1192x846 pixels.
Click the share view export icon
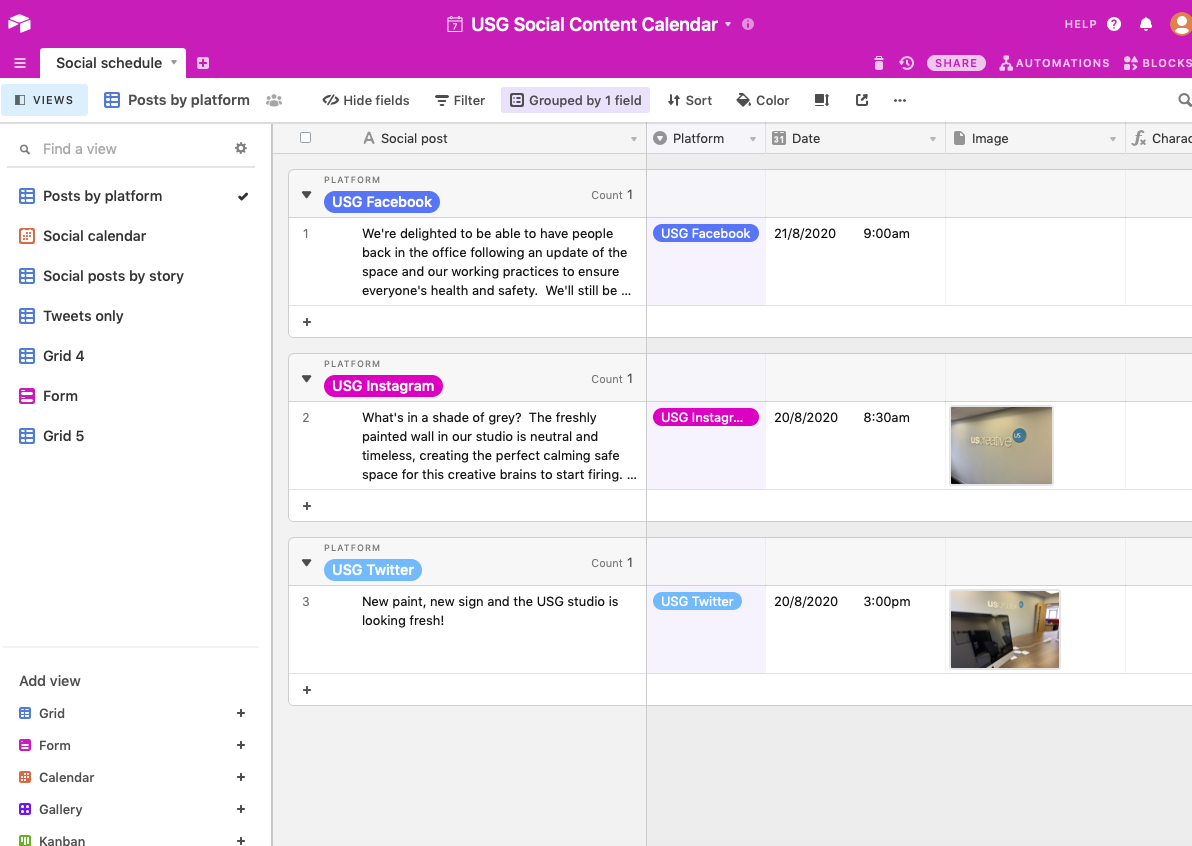861,100
